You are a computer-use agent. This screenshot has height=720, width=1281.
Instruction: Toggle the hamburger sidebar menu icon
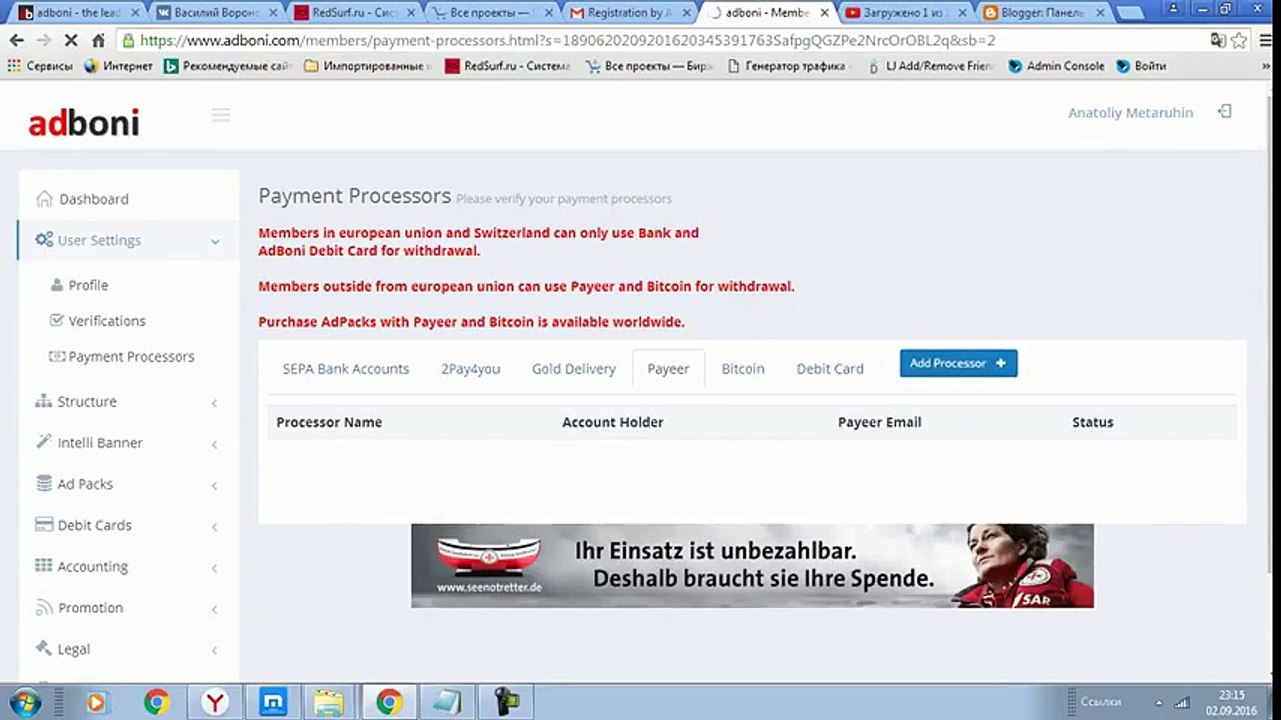pyautogui.click(x=221, y=115)
